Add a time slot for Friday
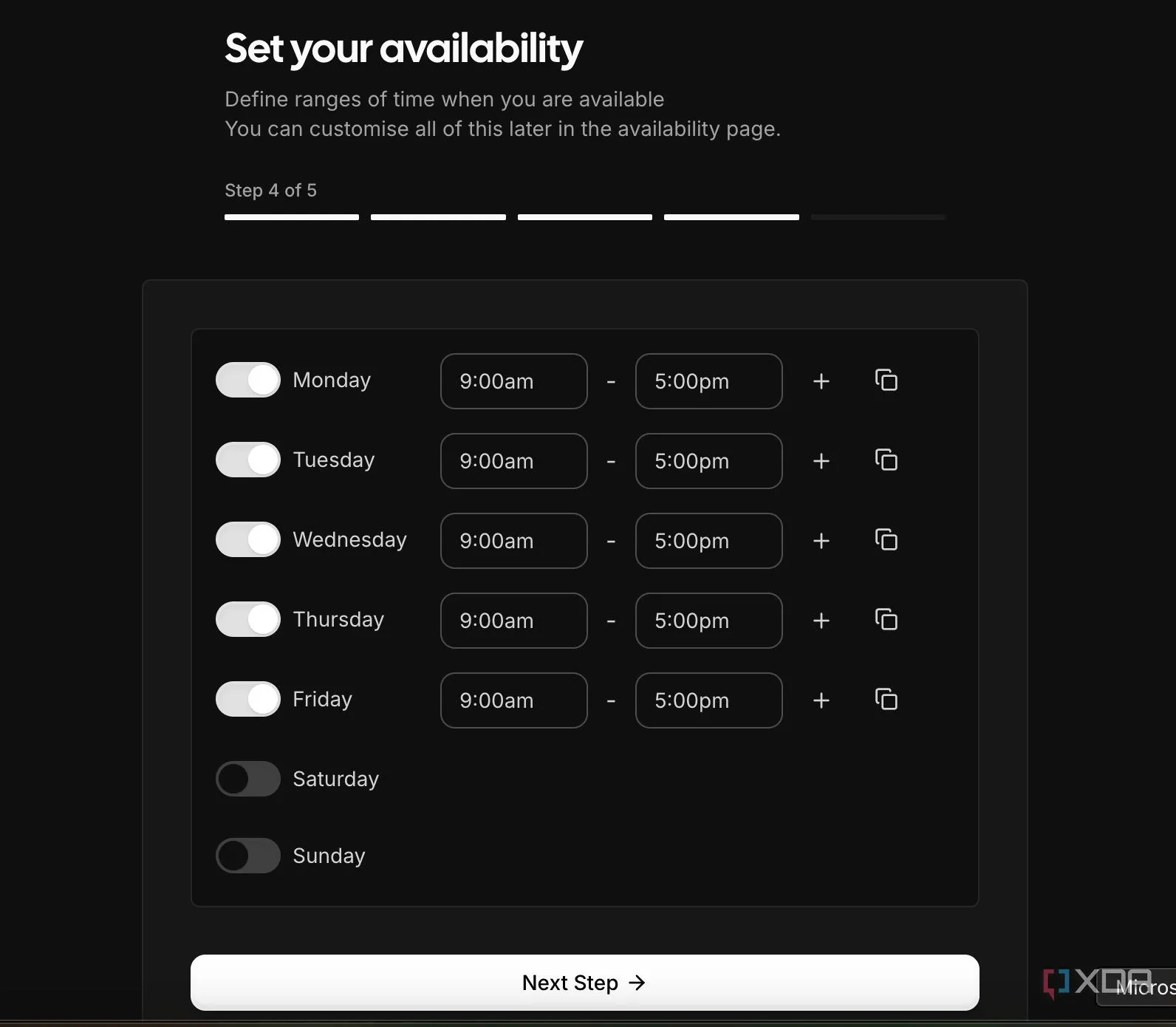1176x1027 pixels. 821,700
